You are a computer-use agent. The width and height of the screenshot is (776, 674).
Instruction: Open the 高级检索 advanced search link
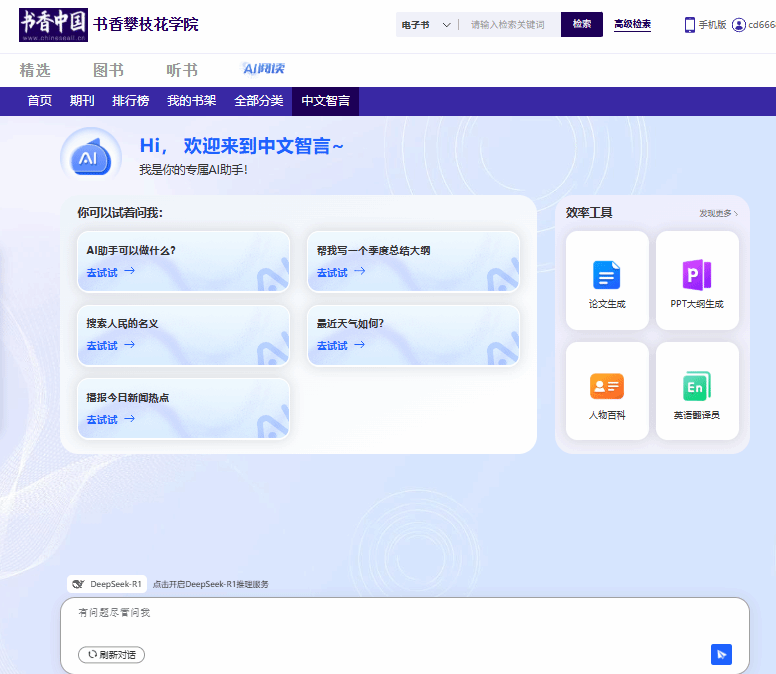pos(632,25)
